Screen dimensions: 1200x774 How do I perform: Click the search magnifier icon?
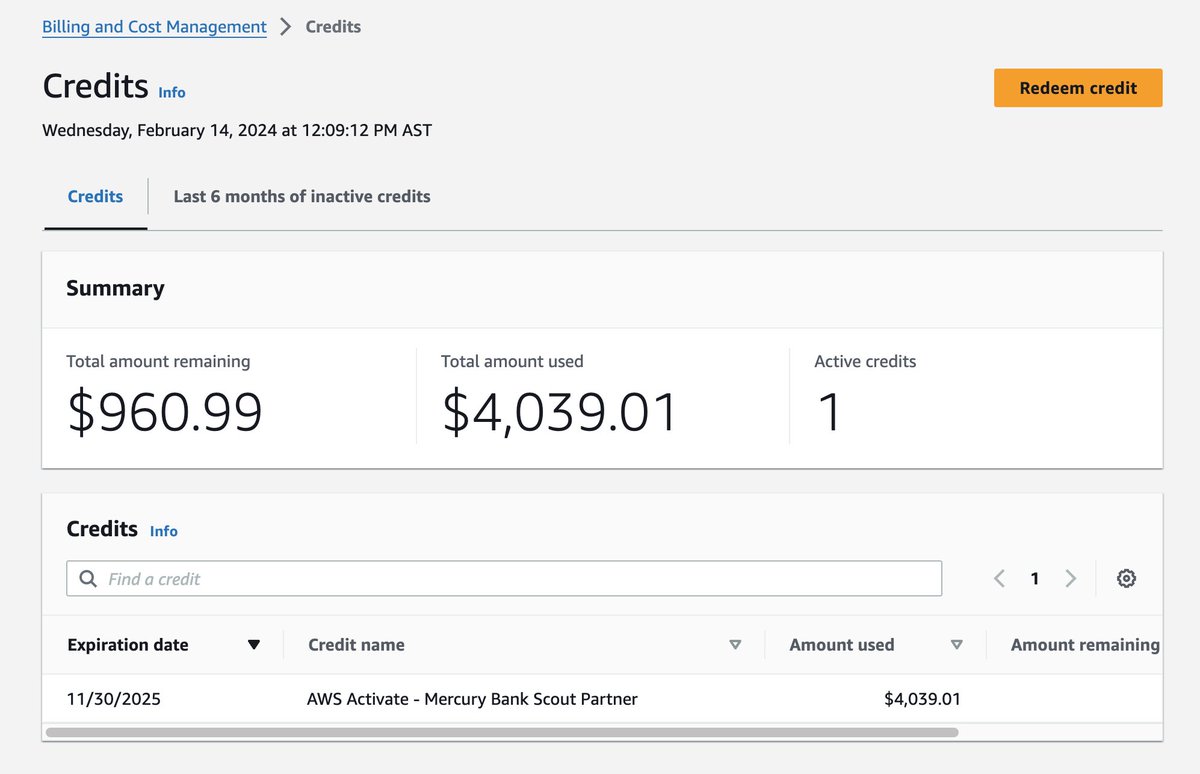point(88,579)
